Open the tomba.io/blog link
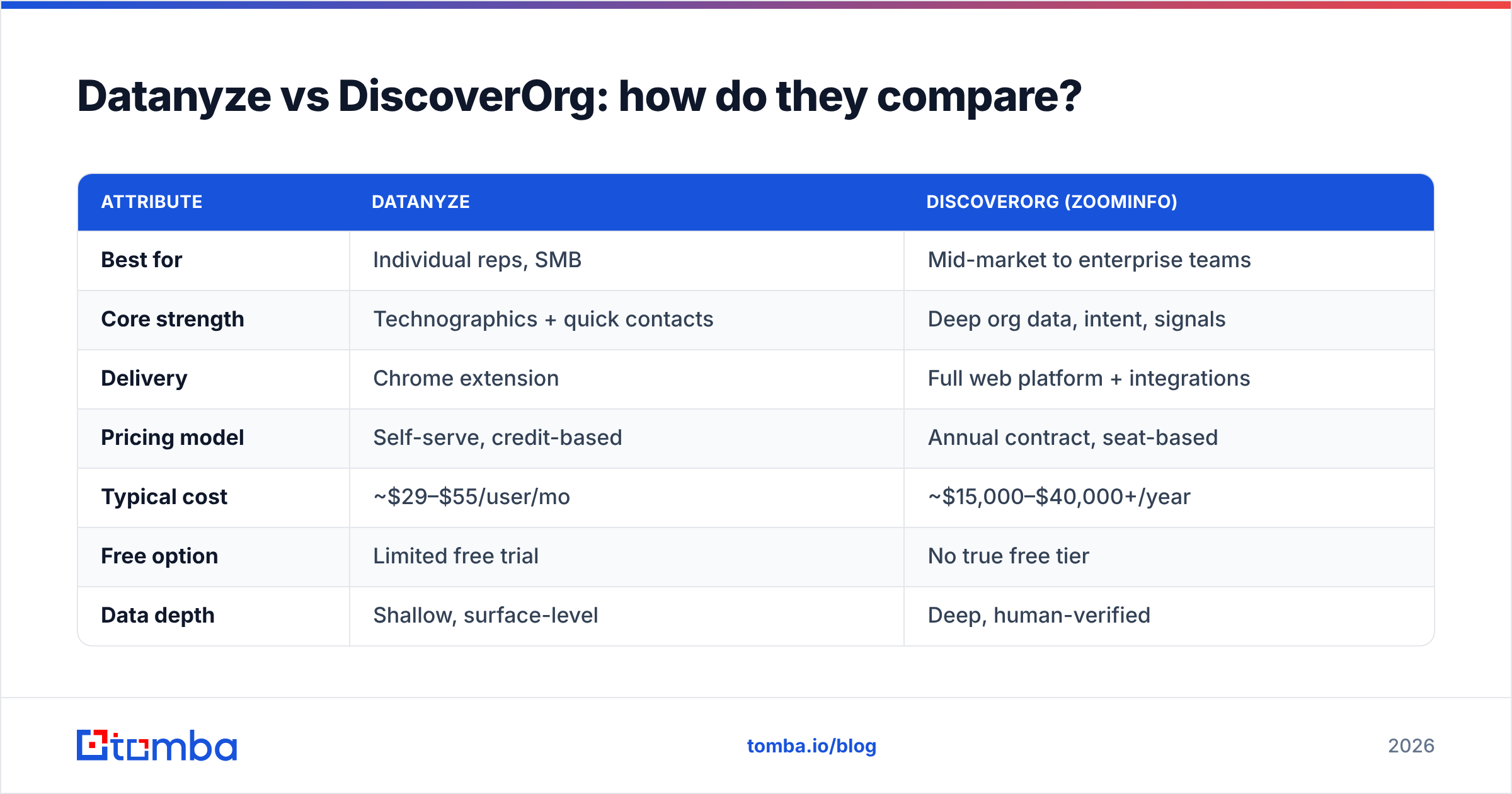1512x794 pixels. (811, 746)
